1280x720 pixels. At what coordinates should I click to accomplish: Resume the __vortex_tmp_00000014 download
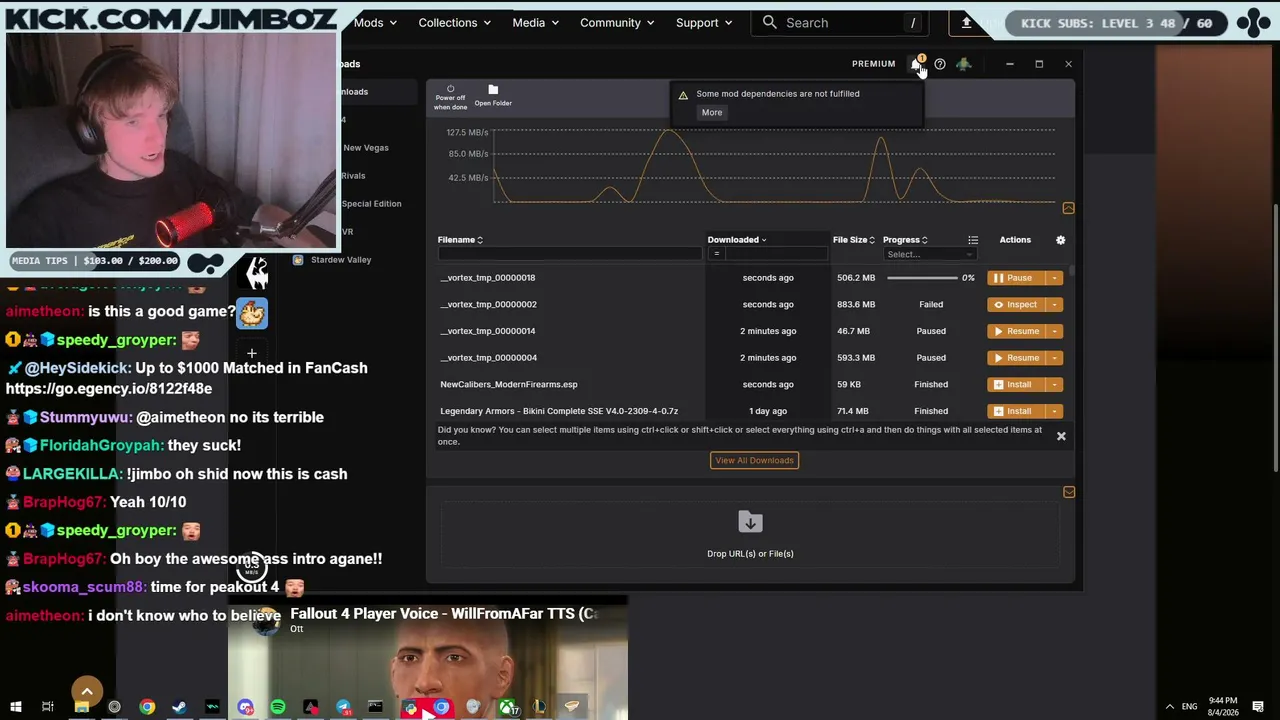click(1015, 331)
